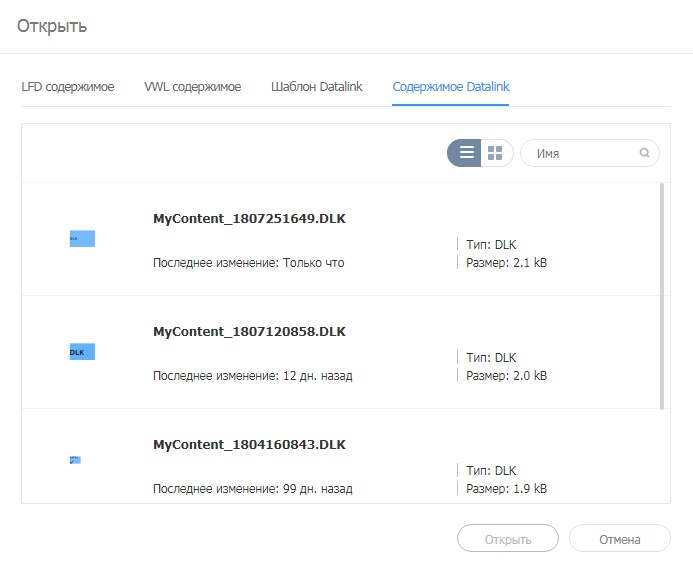Screen dimensions: 693x569
Task: Switch to list view layout
Action: pos(465,153)
